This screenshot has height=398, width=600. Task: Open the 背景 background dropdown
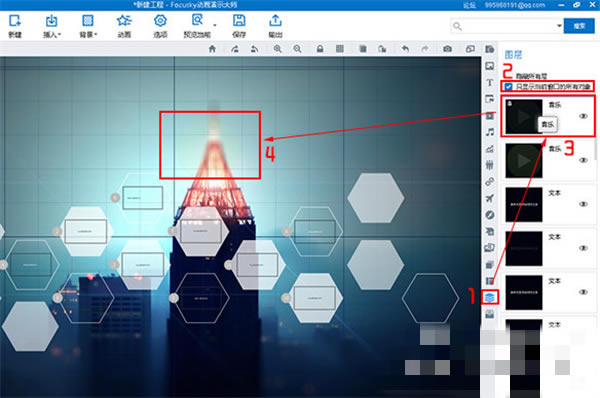pyautogui.click(x=88, y=26)
